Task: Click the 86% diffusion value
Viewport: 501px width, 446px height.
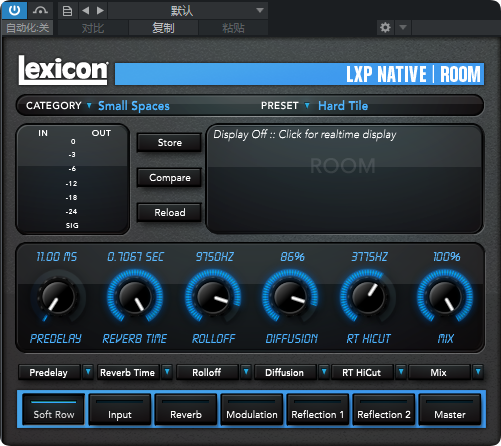Action: [x=292, y=257]
